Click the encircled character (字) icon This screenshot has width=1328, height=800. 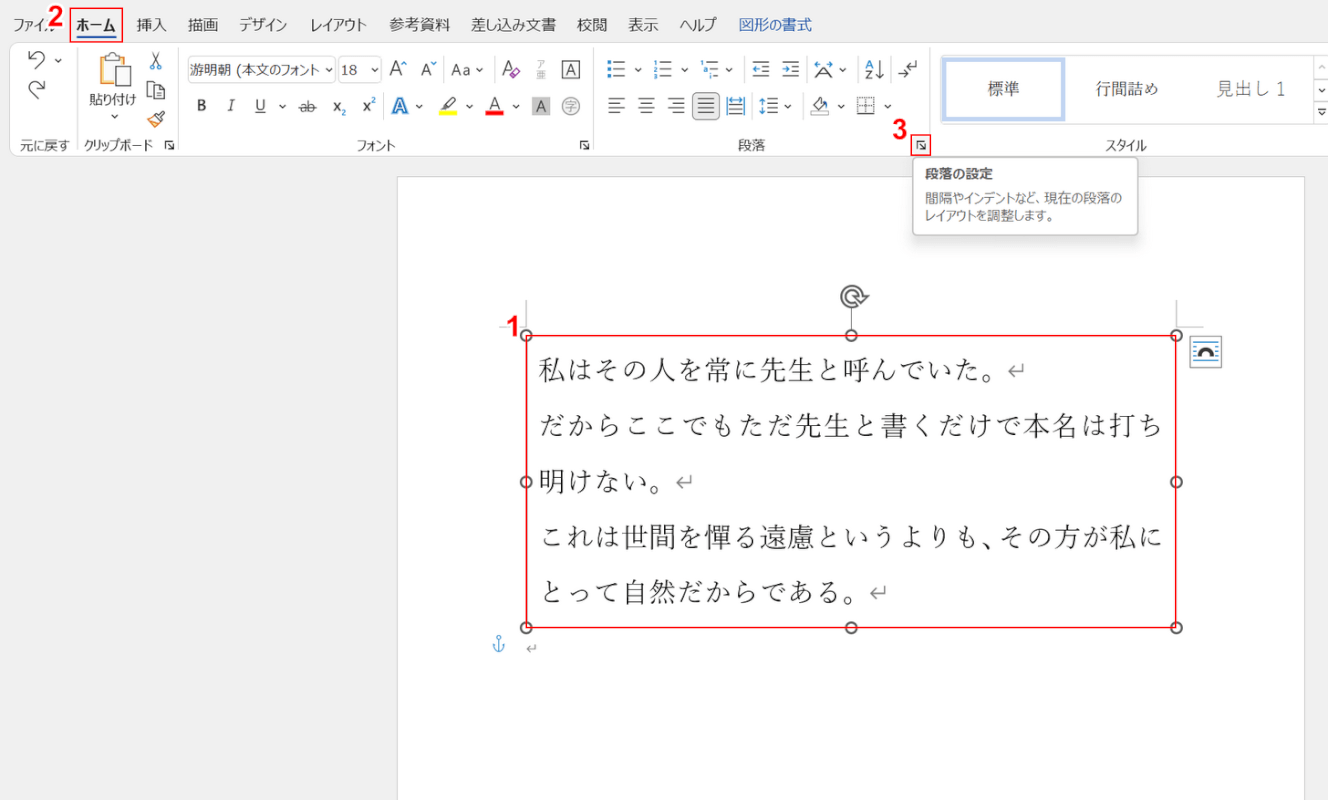(571, 106)
